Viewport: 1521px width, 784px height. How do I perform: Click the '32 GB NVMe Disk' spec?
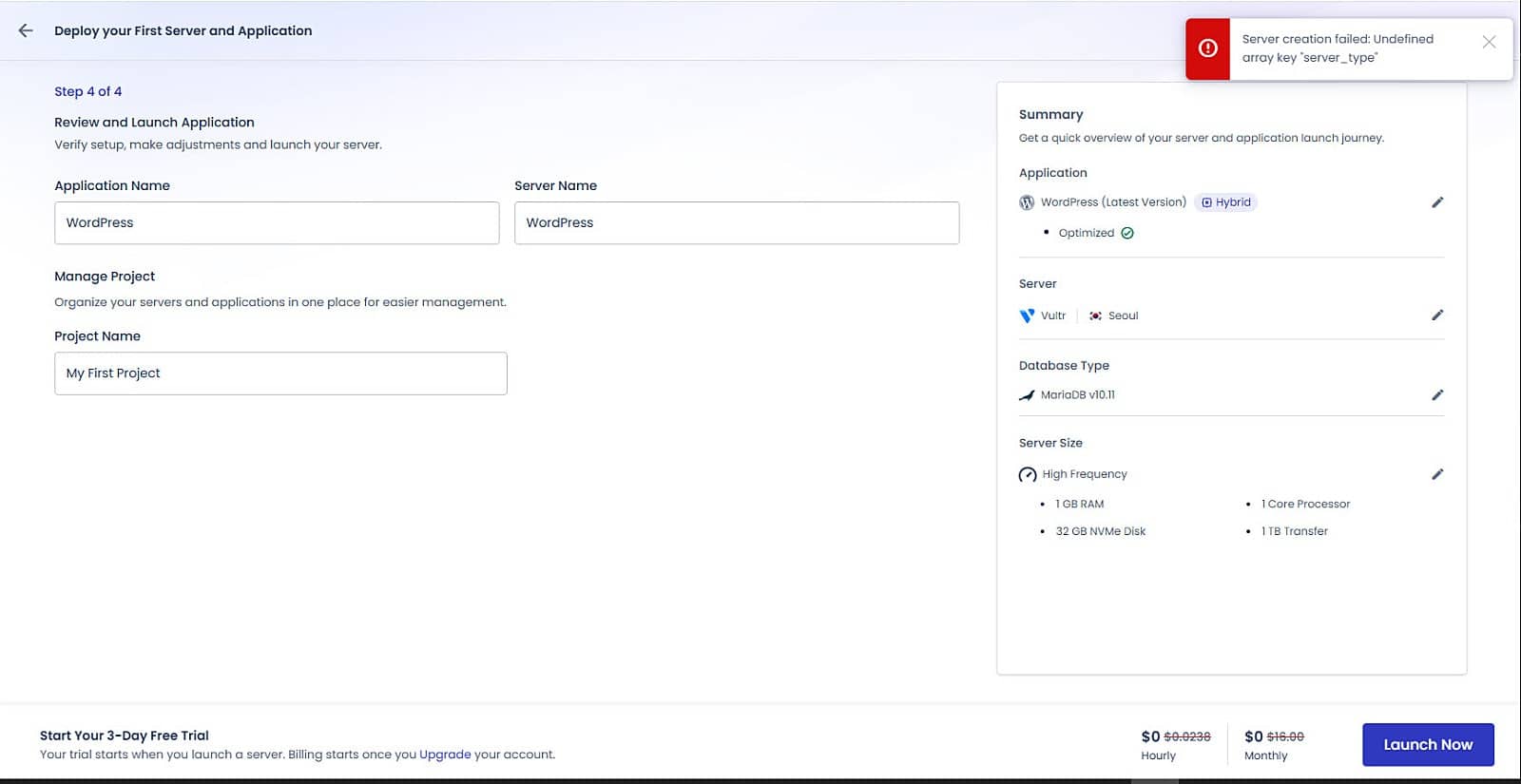pos(1101,531)
